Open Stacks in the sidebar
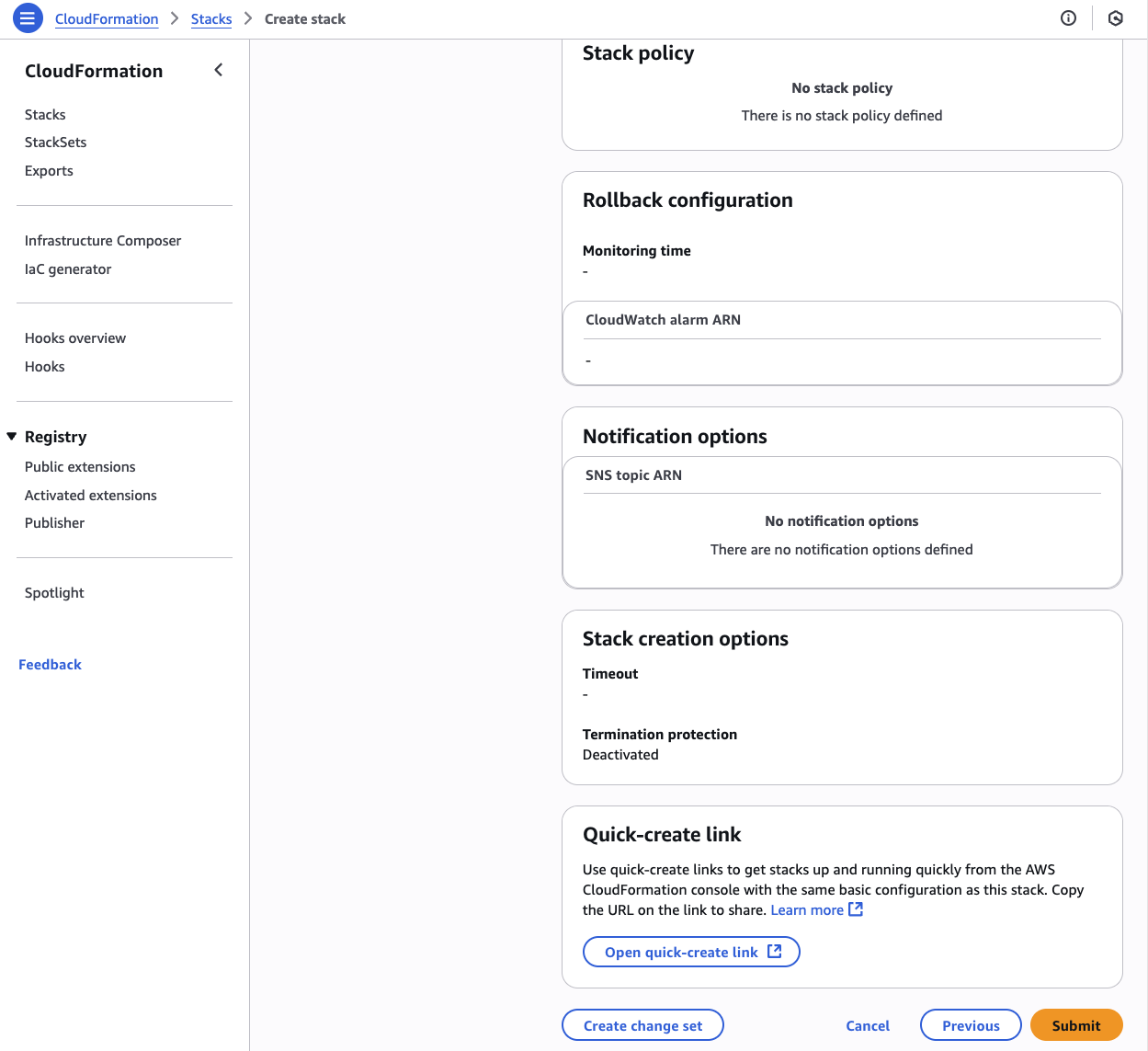This screenshot has width=1148, height=1051. [45, 115]
